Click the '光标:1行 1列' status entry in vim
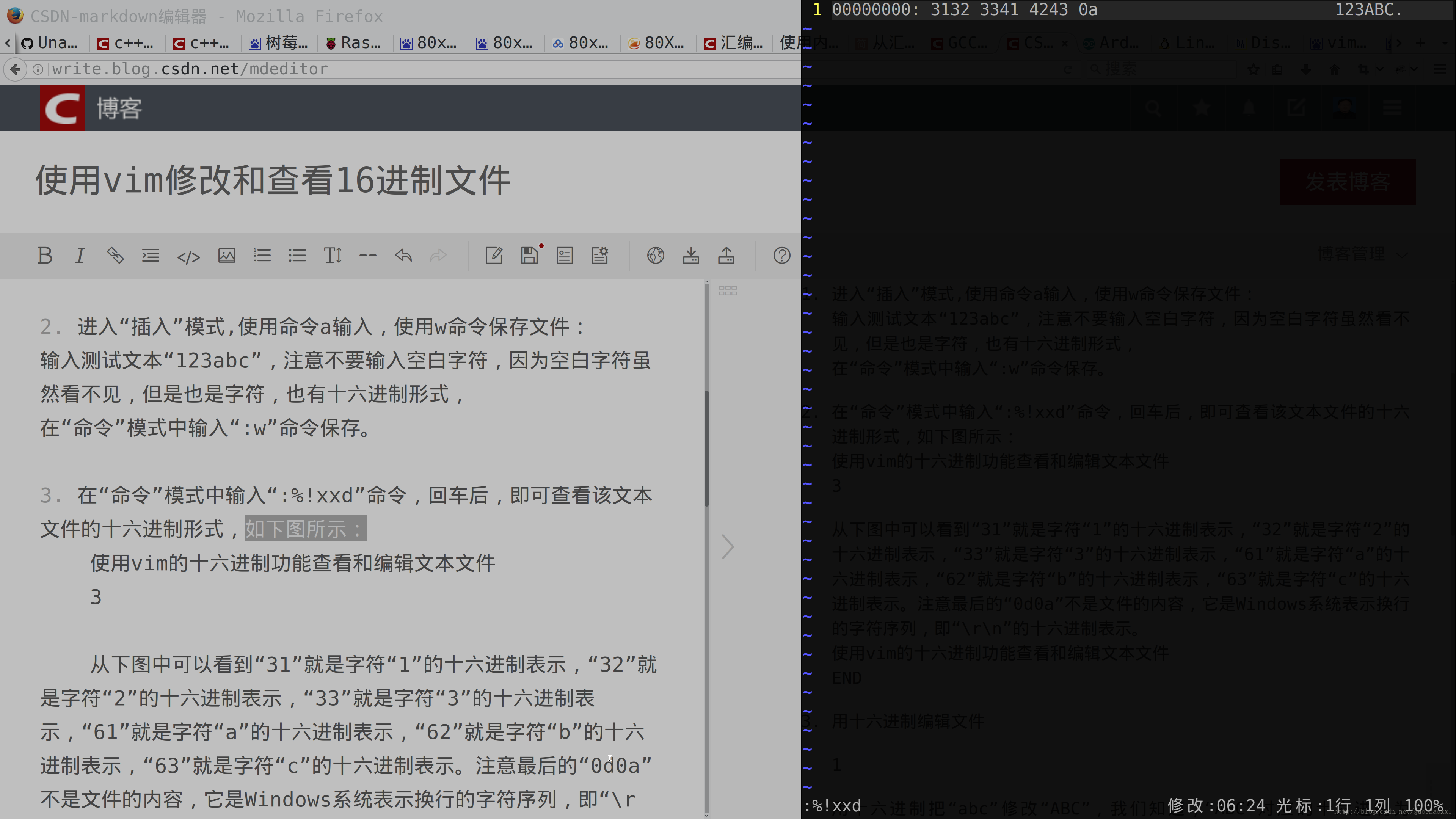The height and width of the screenshot is (819, 1456). 1333,805
